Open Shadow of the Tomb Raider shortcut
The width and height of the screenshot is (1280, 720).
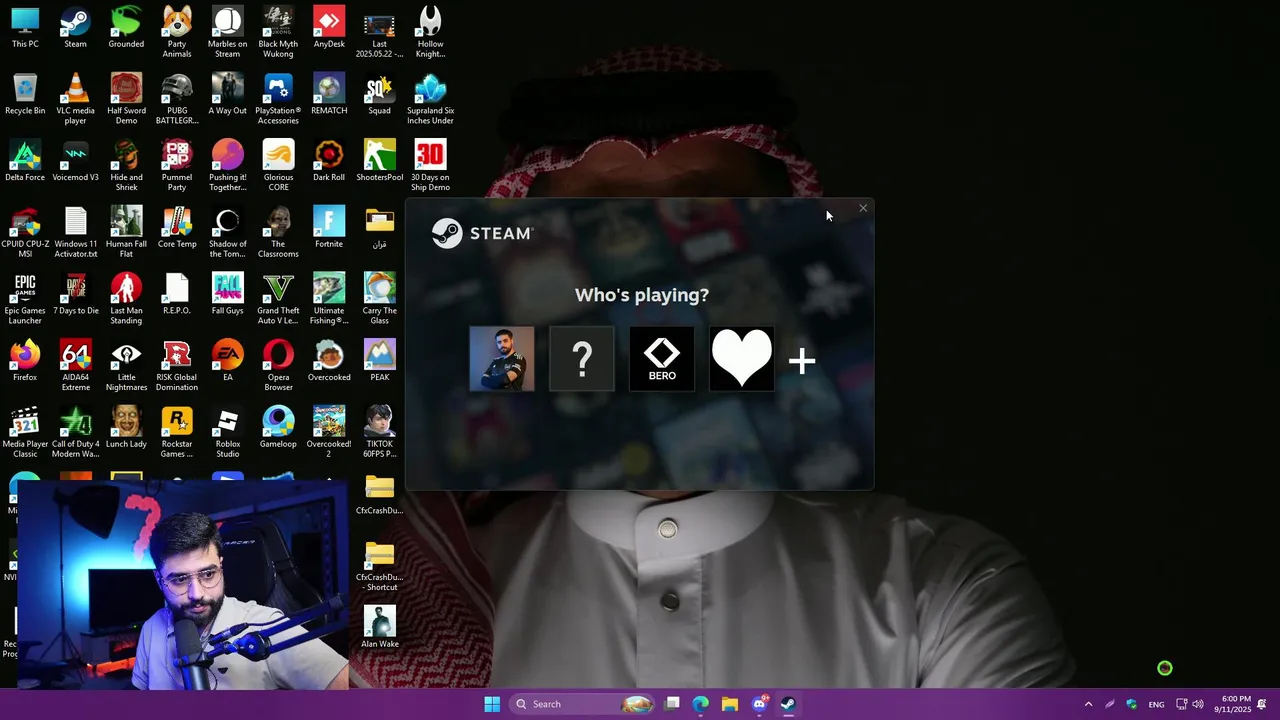coord(227,232)
